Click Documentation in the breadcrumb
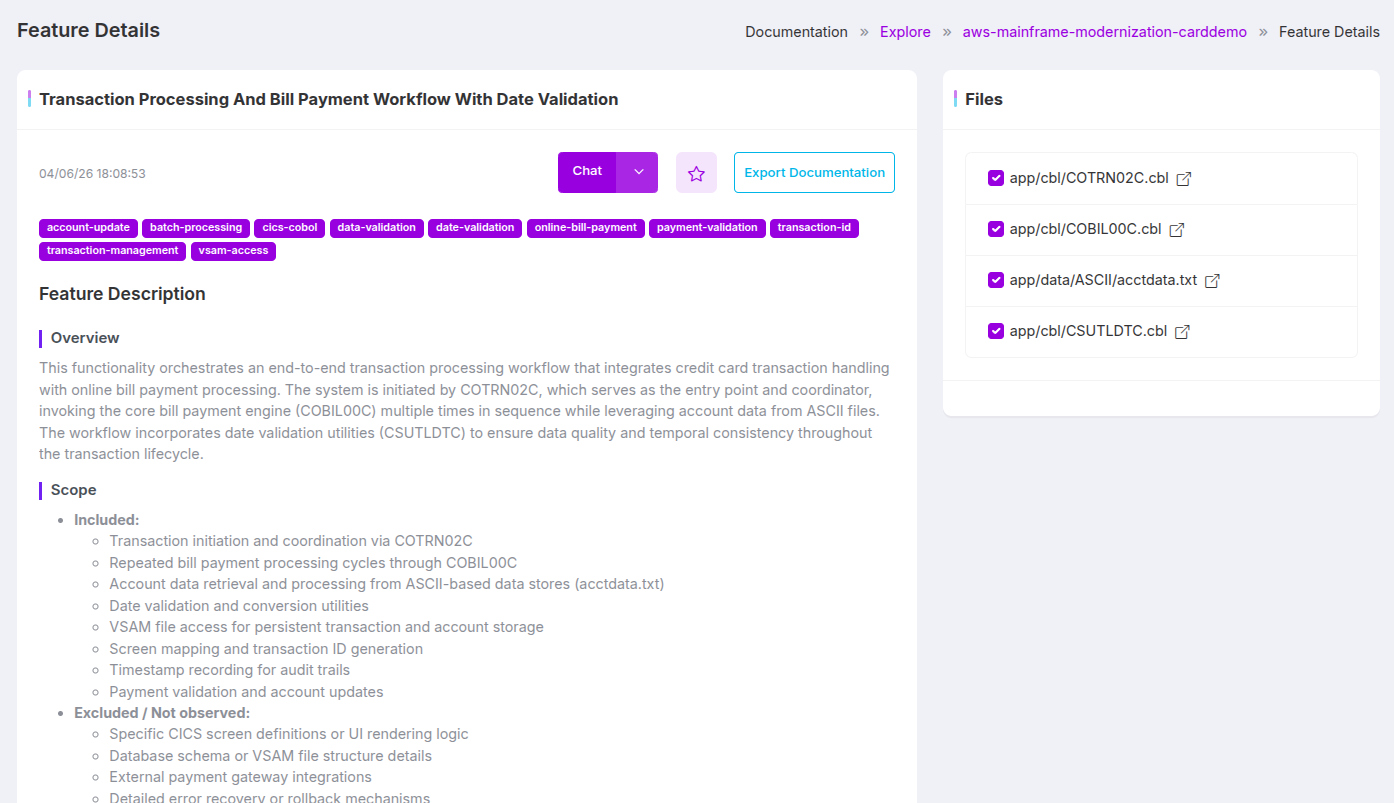 tap(796, 32)
